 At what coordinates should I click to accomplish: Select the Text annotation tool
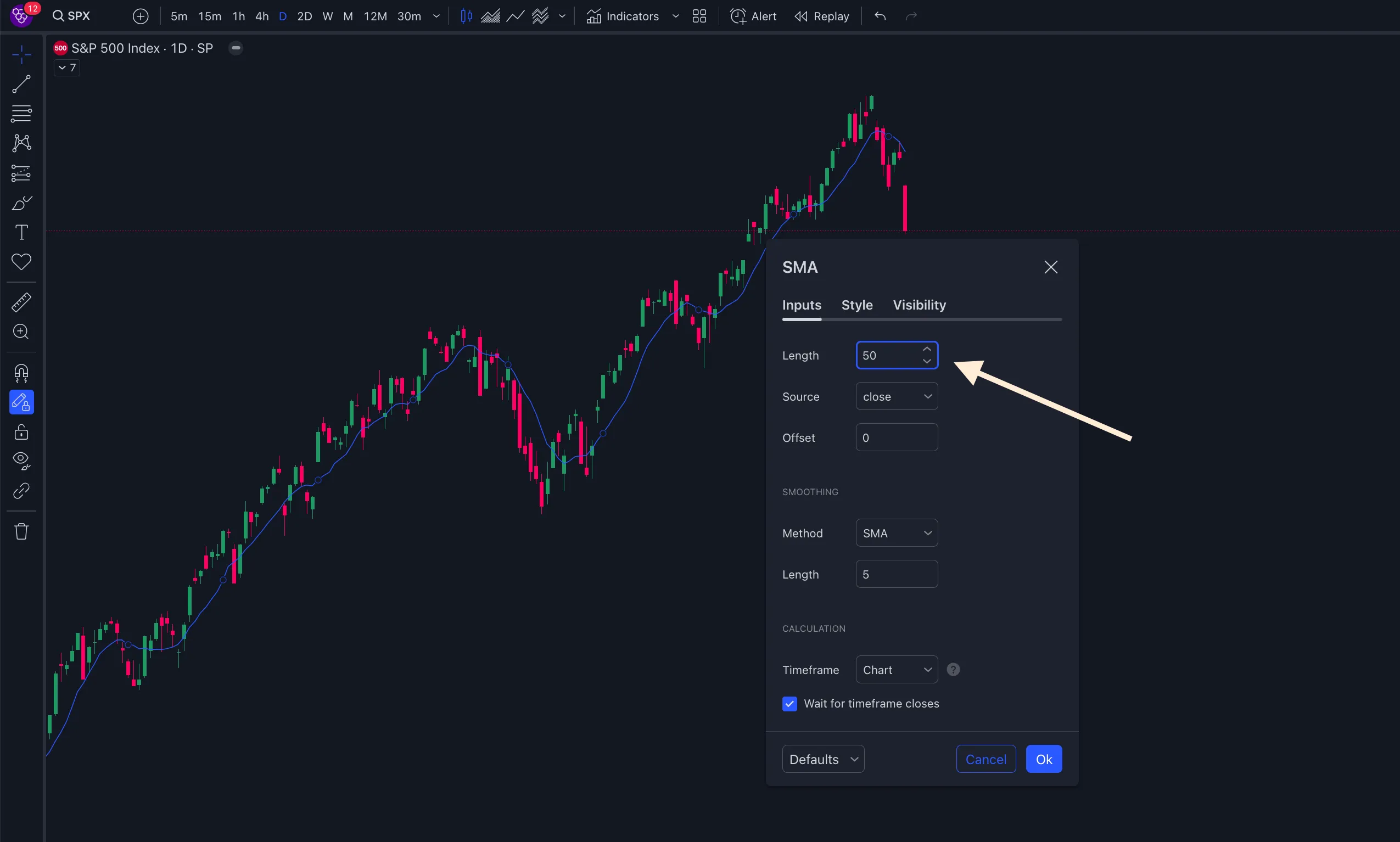[x=21, y=232]
